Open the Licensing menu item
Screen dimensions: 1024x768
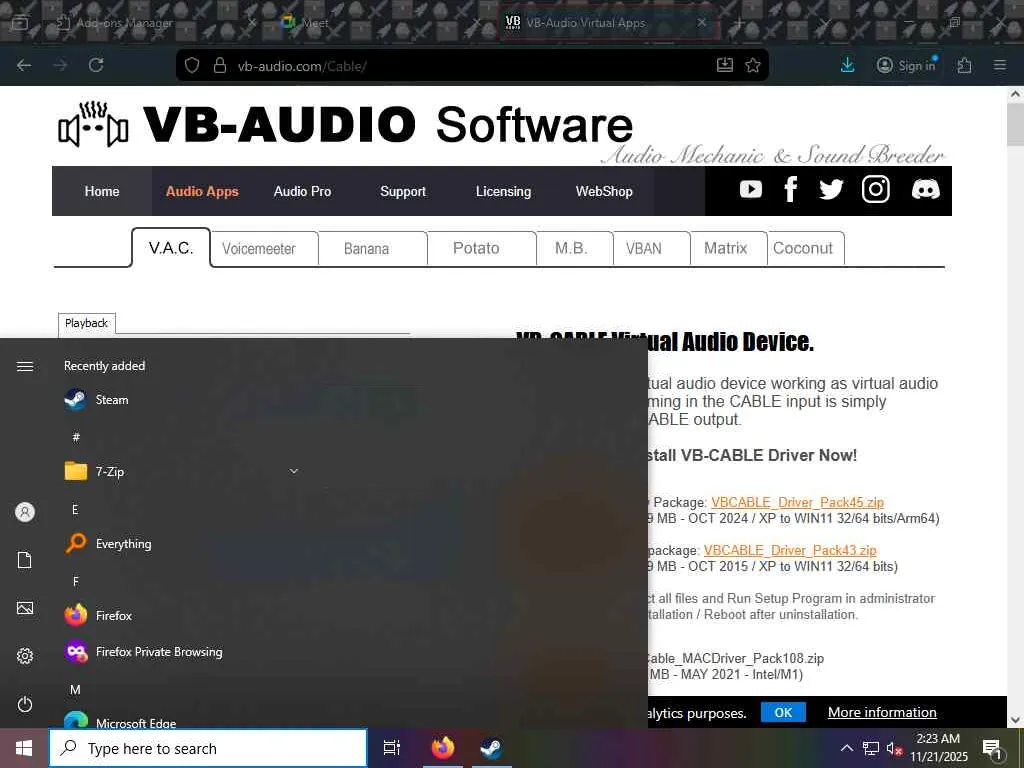503,191
